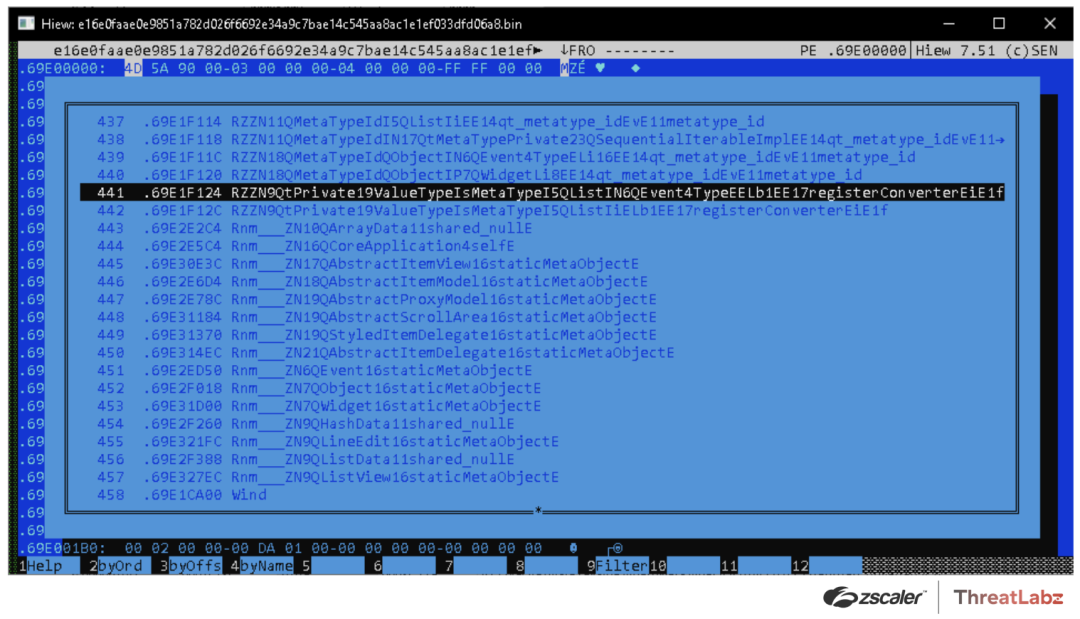The width and height of the screenshot is (1080, 619).
Task: Click the Hiew window icon in title bar
Action: click(x=27, y=23)
